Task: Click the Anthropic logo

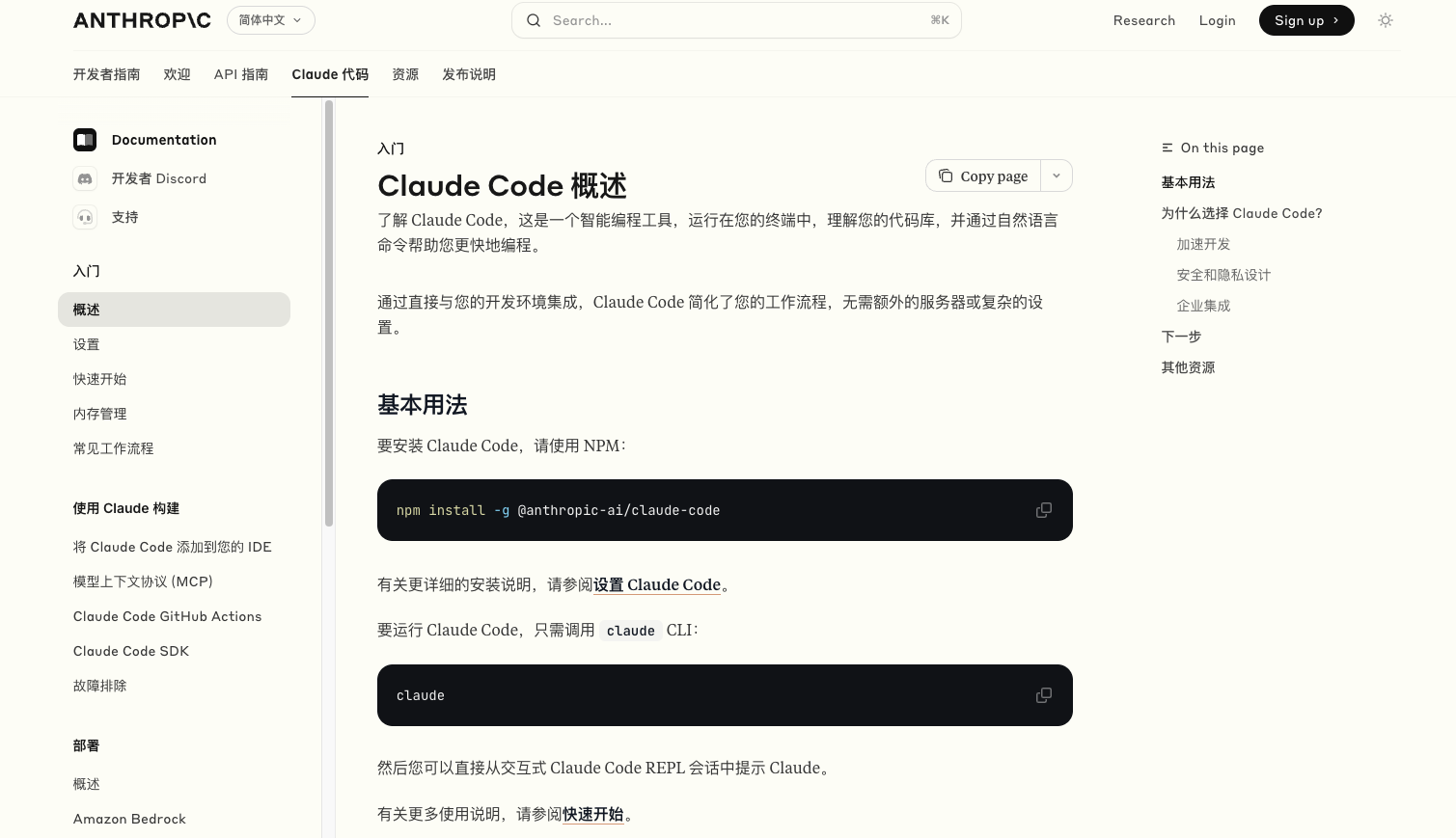Action: tap(142, 20)
